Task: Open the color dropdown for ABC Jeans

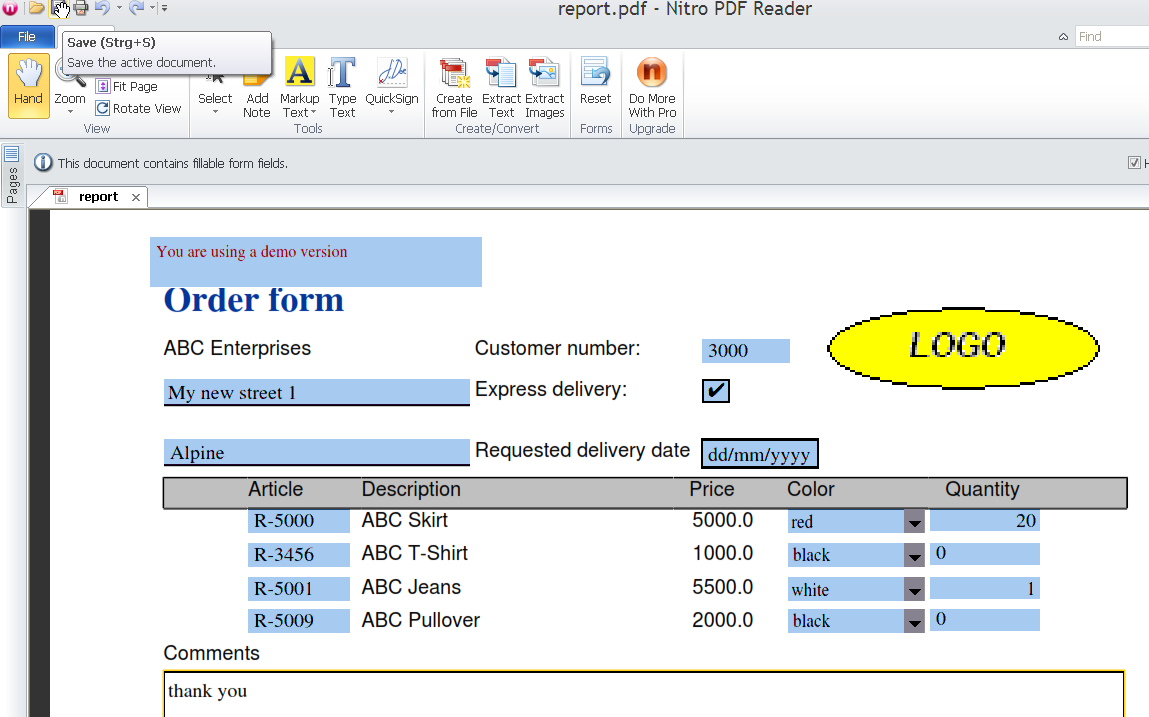Action: tap(915, 589)
